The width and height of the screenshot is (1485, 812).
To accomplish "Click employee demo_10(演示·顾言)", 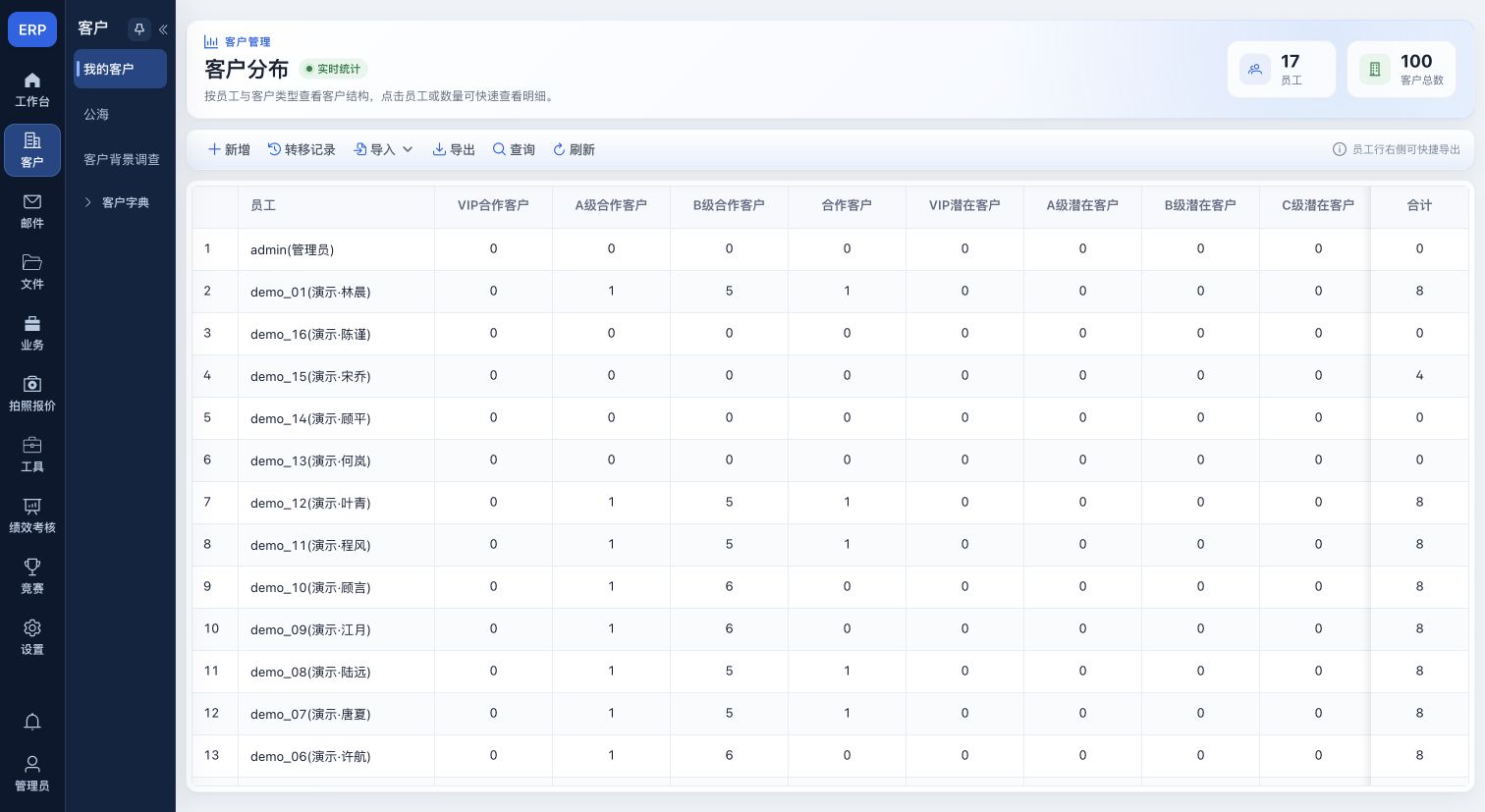I will click(310, 587).
